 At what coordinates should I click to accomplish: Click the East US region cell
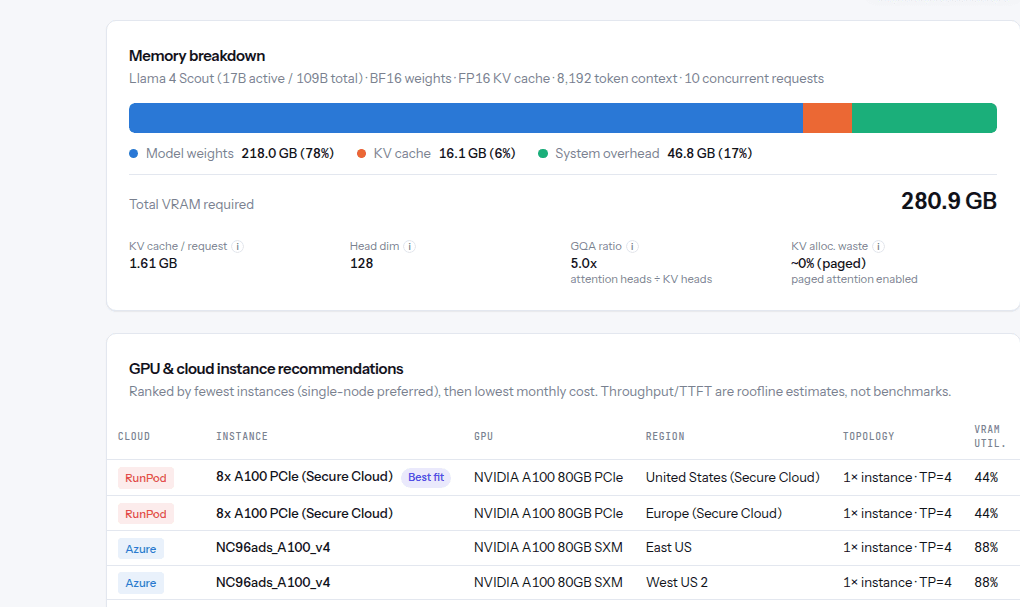[669, 548]
